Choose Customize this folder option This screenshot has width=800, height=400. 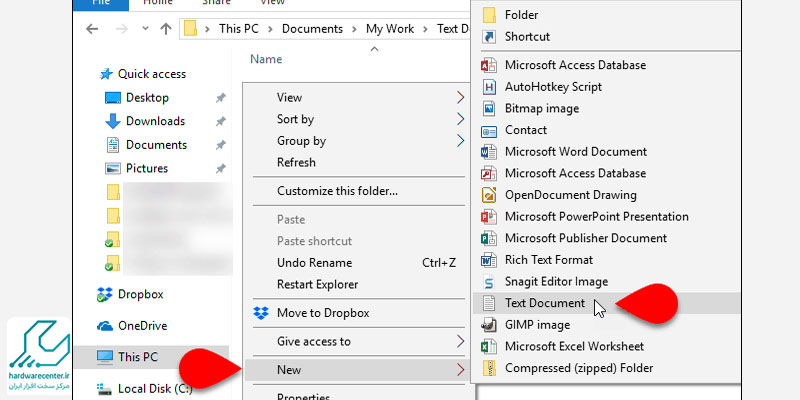(x=337, y=191)
